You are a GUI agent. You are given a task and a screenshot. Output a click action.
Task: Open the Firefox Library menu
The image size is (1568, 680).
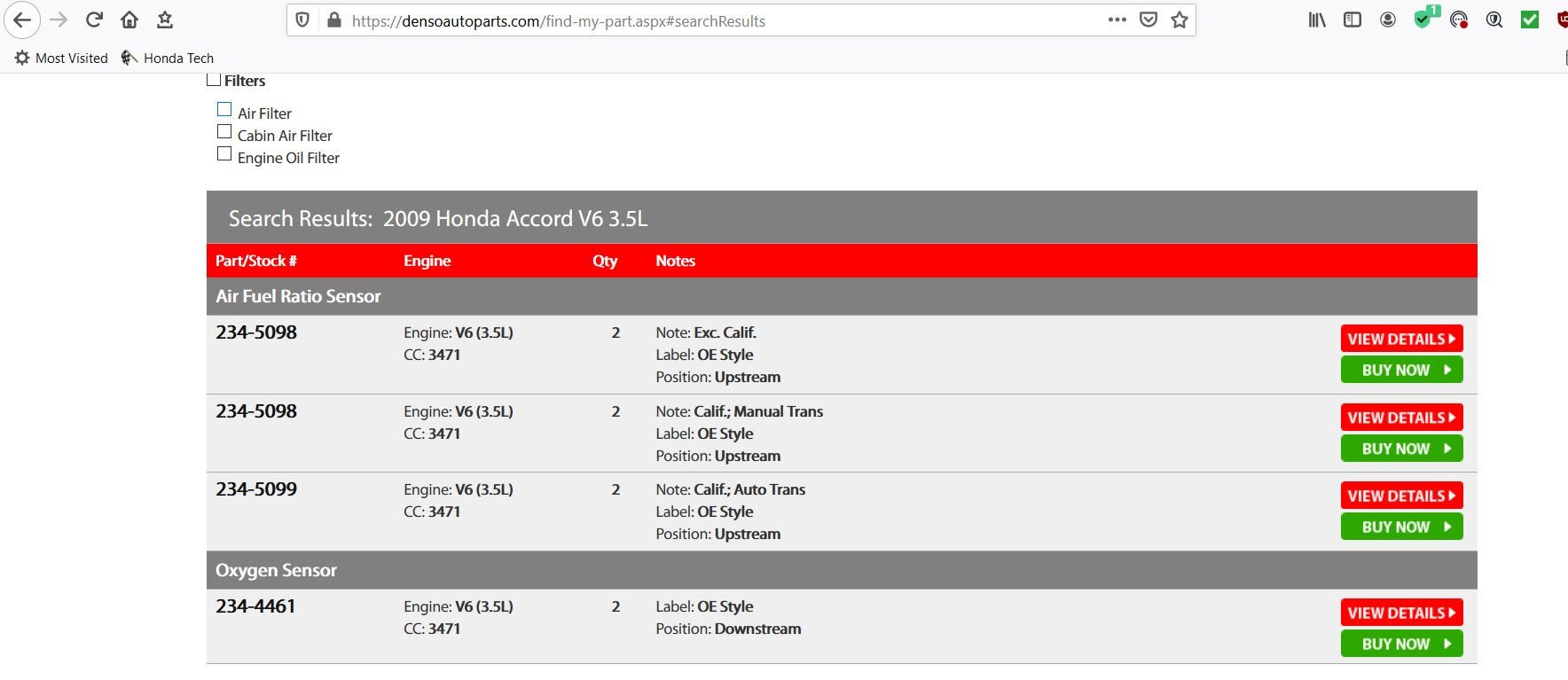(1317, 20)
